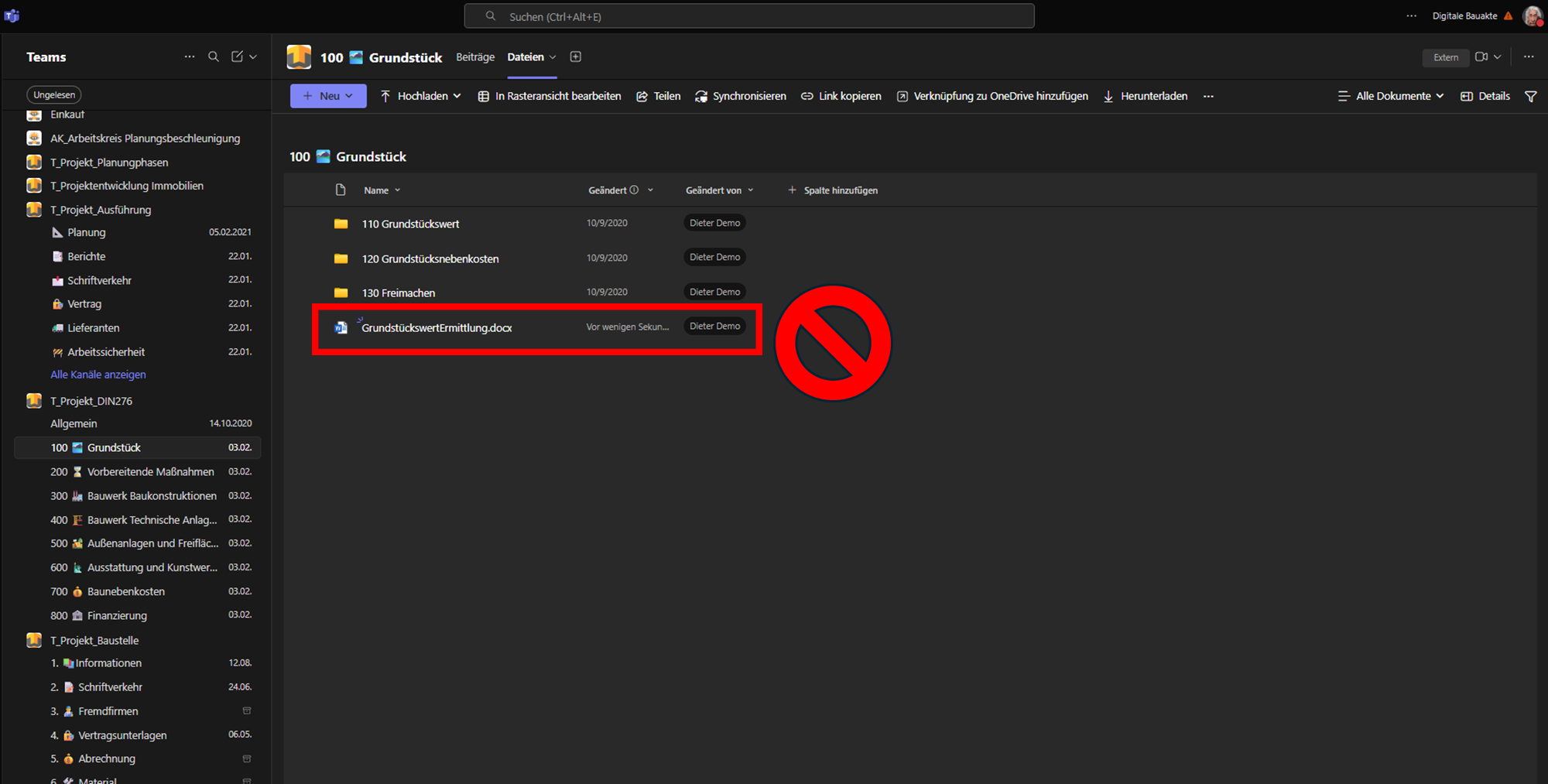Screen dimensions: 1548x784
Task: Switch to the Beiträge tab
Action: (x=475, y=57)
